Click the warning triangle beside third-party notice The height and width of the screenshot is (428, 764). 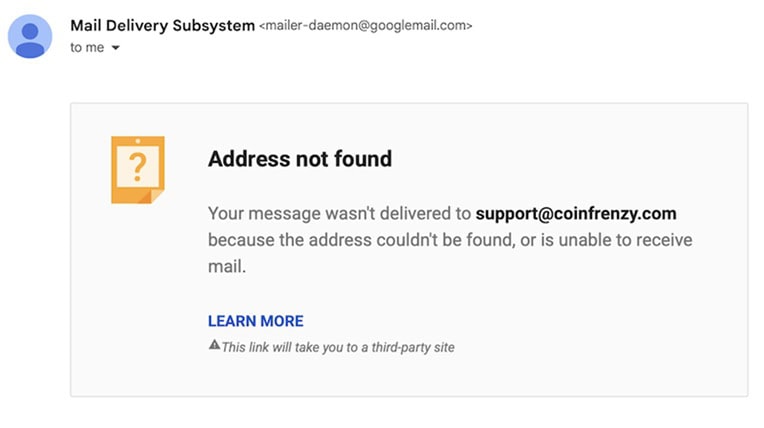(x=213, y=346)
